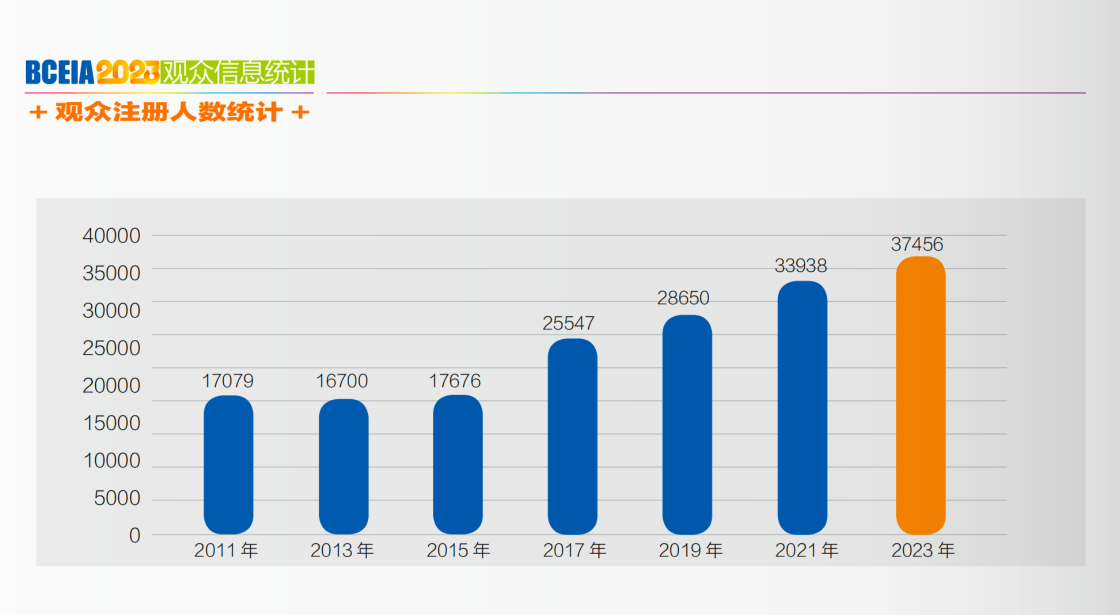Screen dimensions: 1120x615
Task: Select the 16700 data label
Action: coord(342,381)
